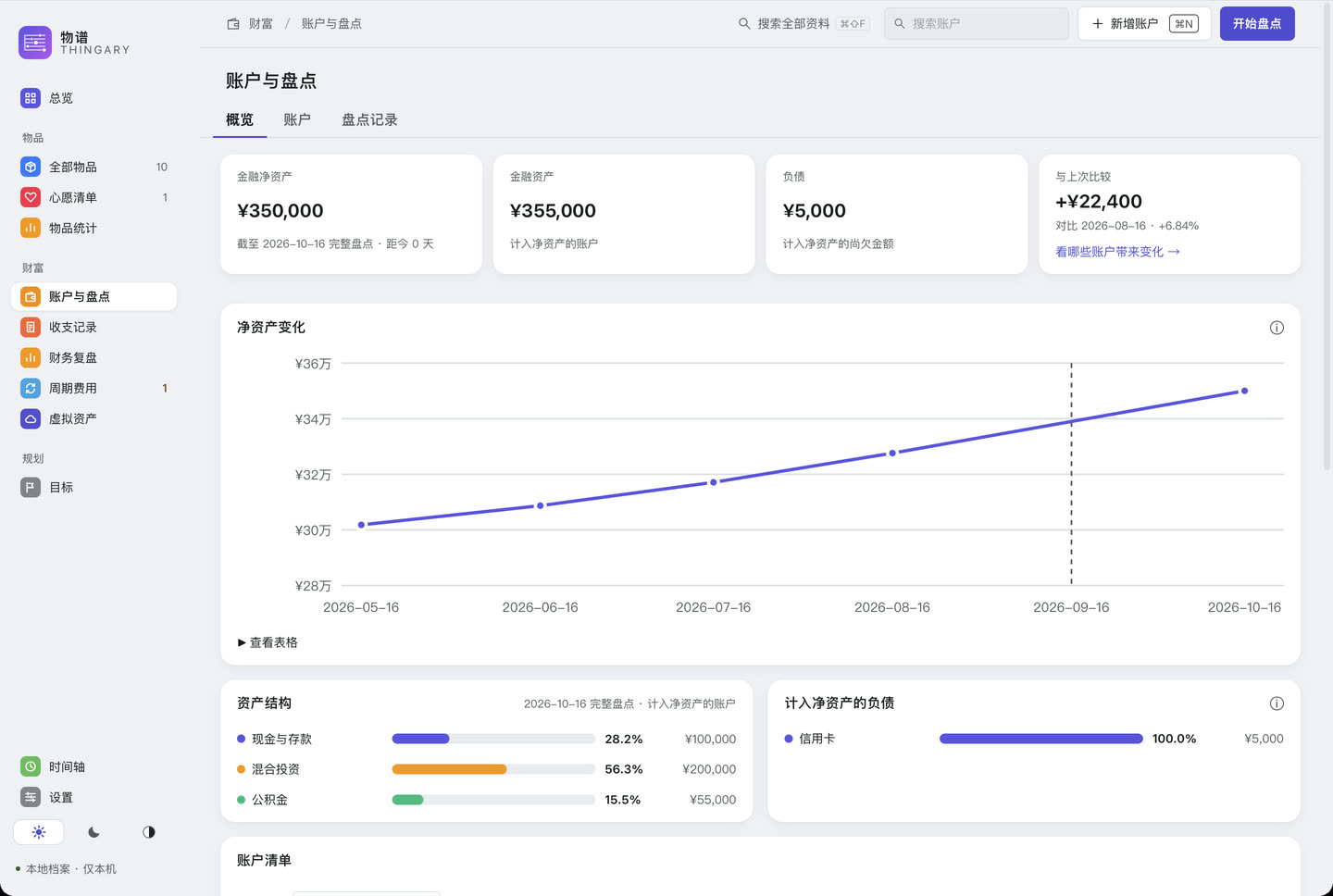The height and width of the screenshot is (896, 1333).
Task: Click the 混合投资 orange progress bar
Action: coord(493,769)
